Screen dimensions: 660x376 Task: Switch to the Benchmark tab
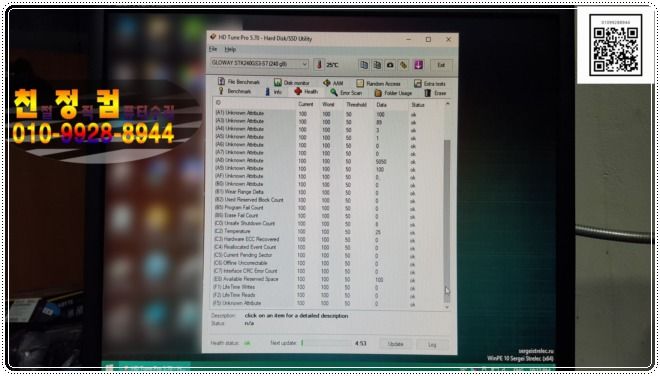[234, 91]
